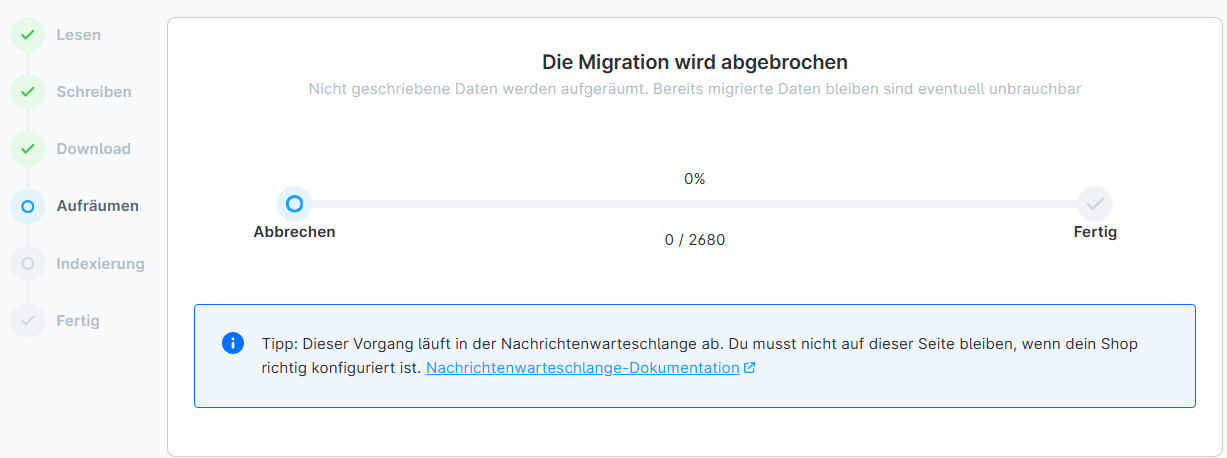
Task: Go to the Download step label
Action: point(93,149)
